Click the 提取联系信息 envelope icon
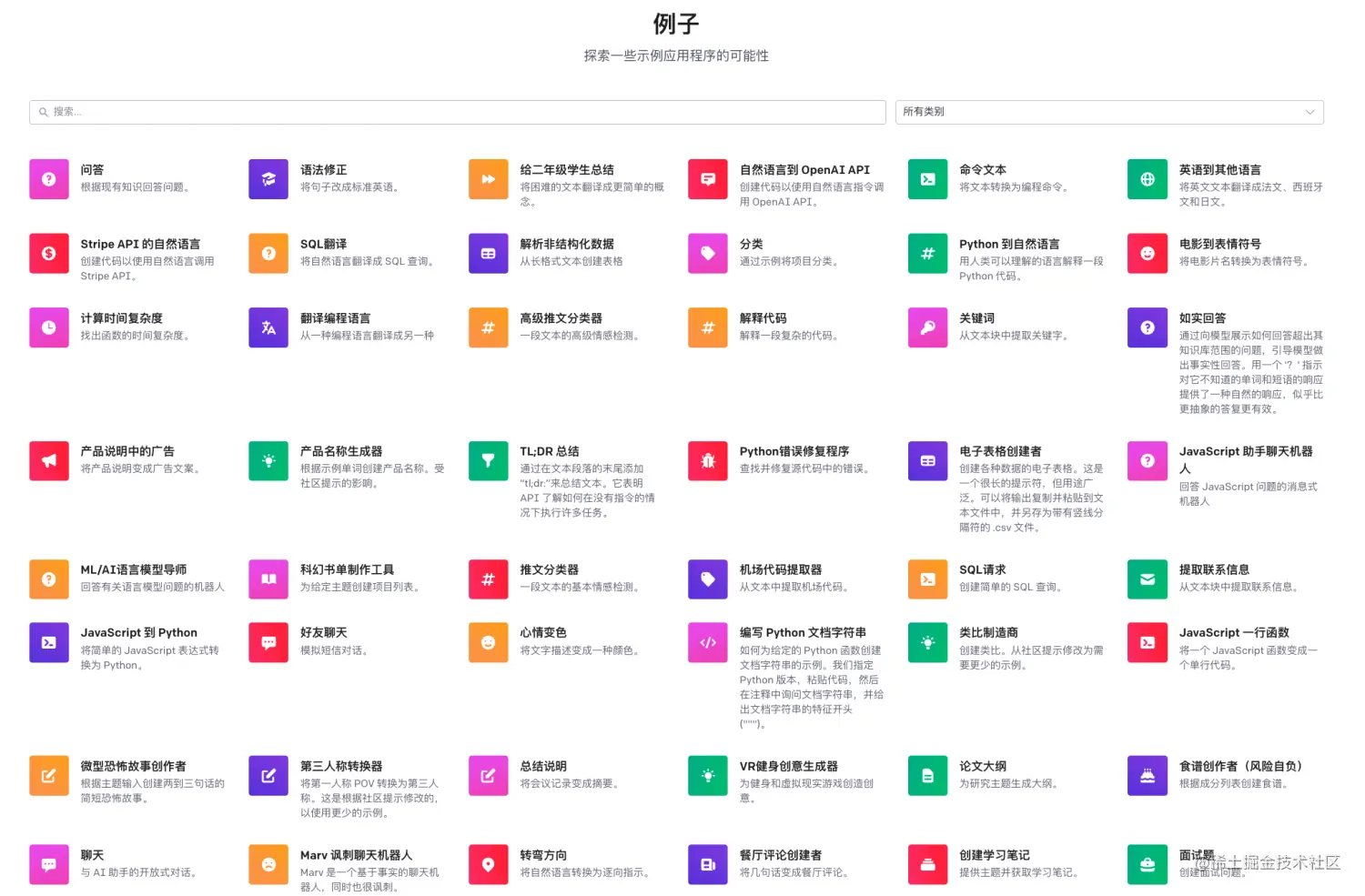The width and height of the screenshot is (1365, 896). 1148,579
